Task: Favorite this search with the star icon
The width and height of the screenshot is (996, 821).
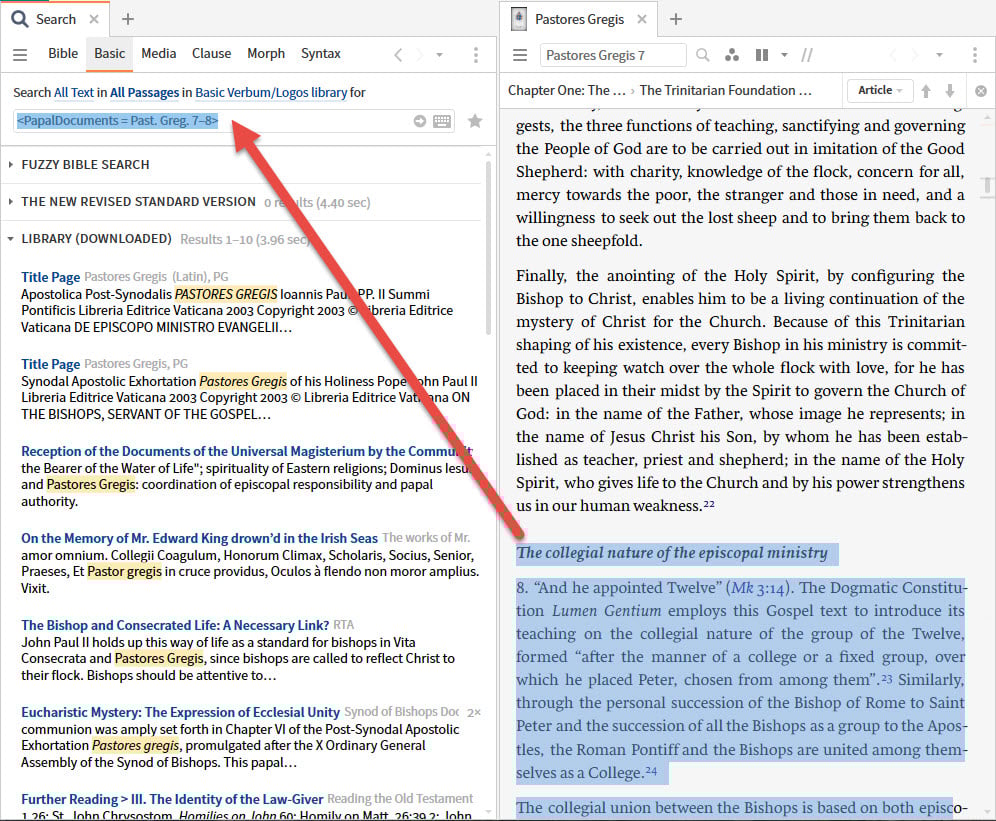Action: [474, 121]
